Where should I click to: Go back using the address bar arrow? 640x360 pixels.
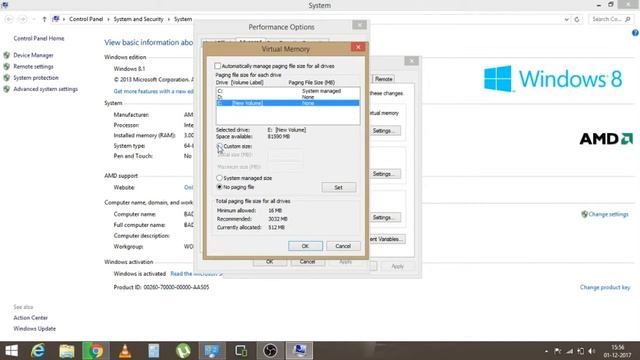pos(9,19)
